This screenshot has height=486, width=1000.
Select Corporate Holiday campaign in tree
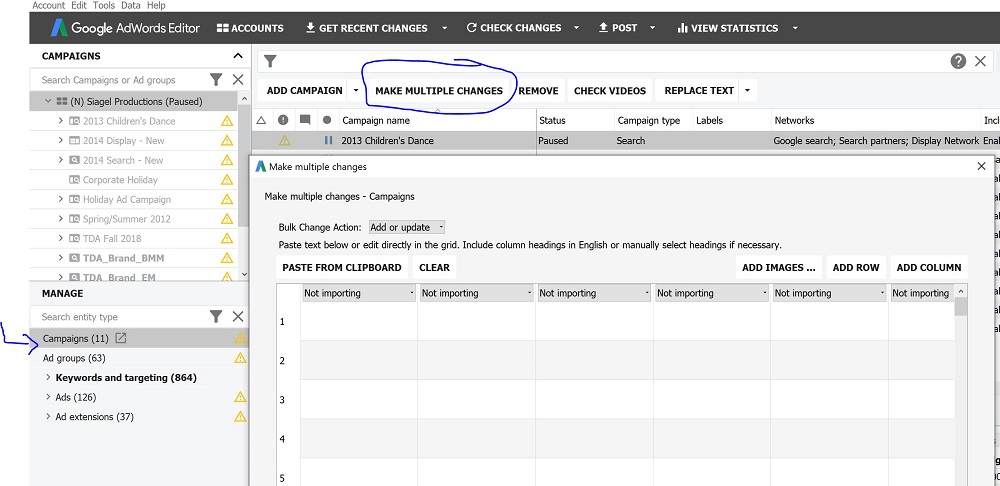[120, 180]
